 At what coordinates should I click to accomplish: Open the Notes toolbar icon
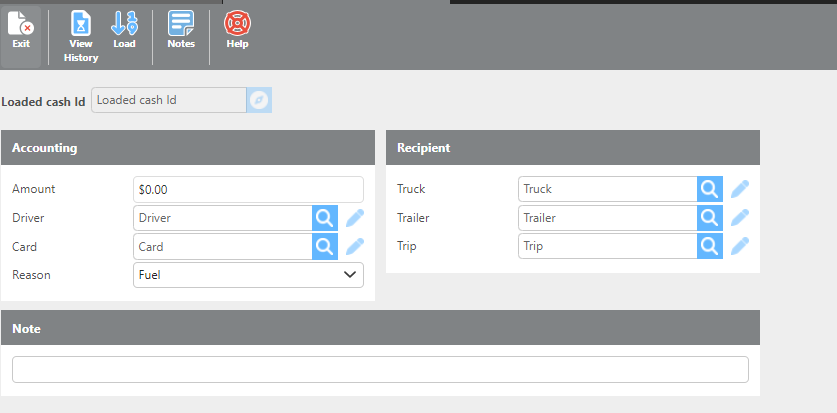point(181,30)
